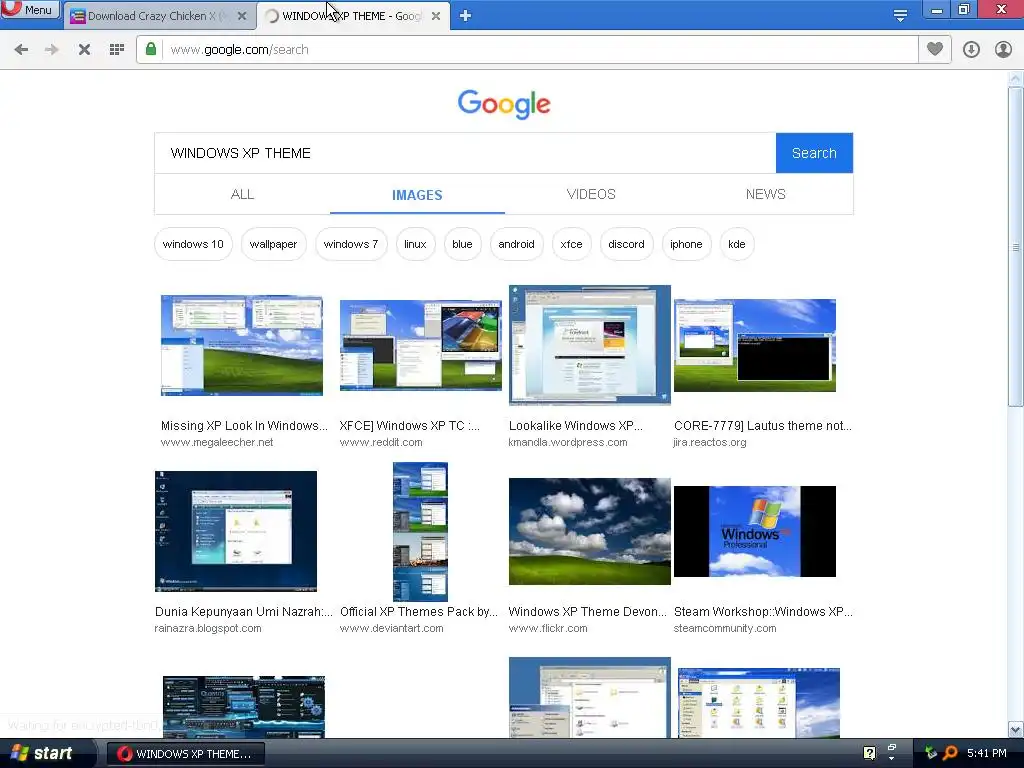1024x768 pixels.
Task: Click the magnifier icon in system tray
Action: pos(950,753)
